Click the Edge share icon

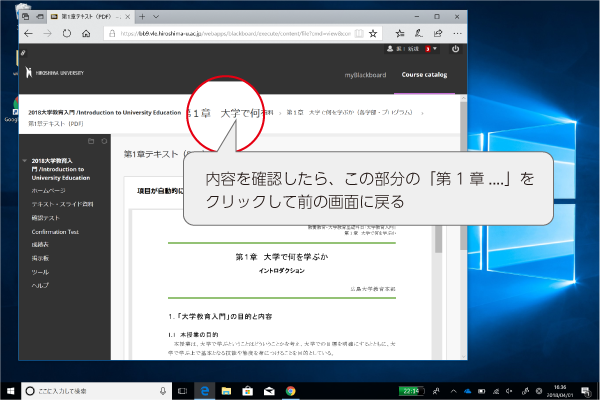(x=438, y=34)
